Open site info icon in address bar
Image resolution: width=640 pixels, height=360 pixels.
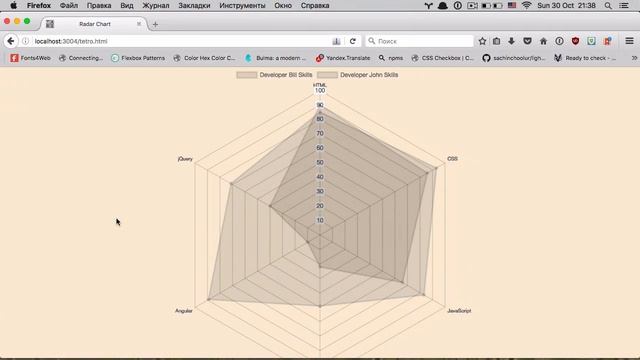tap(25, 41)
